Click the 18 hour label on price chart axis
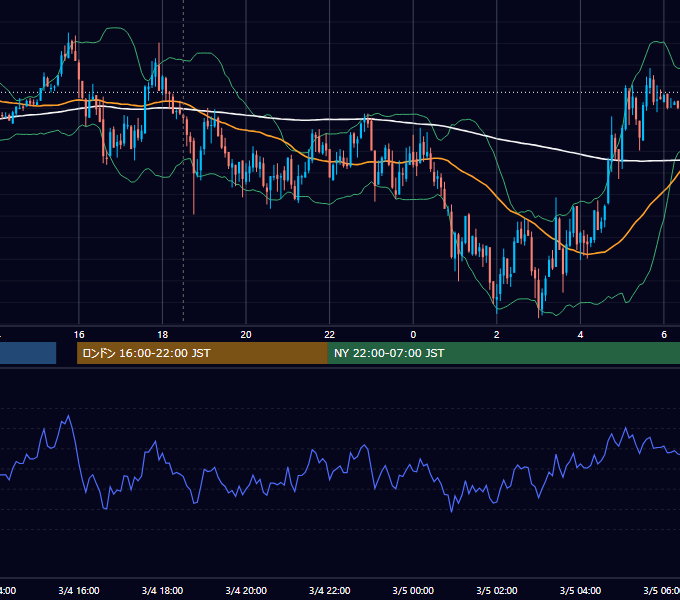 click(x=162, y=335)
